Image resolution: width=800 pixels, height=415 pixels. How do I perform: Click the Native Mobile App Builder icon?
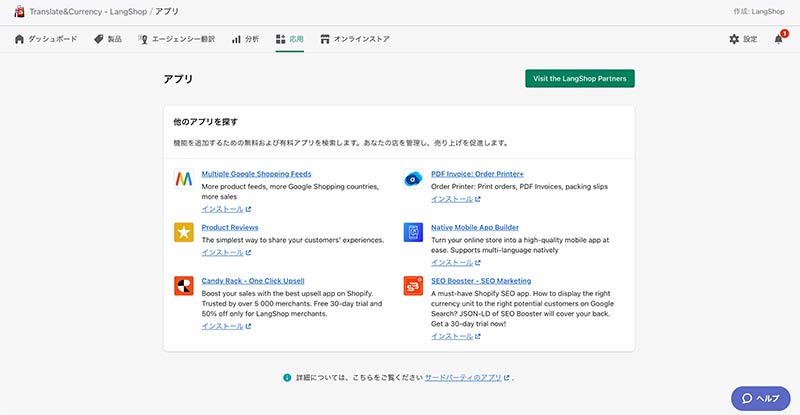coord(413,232)
